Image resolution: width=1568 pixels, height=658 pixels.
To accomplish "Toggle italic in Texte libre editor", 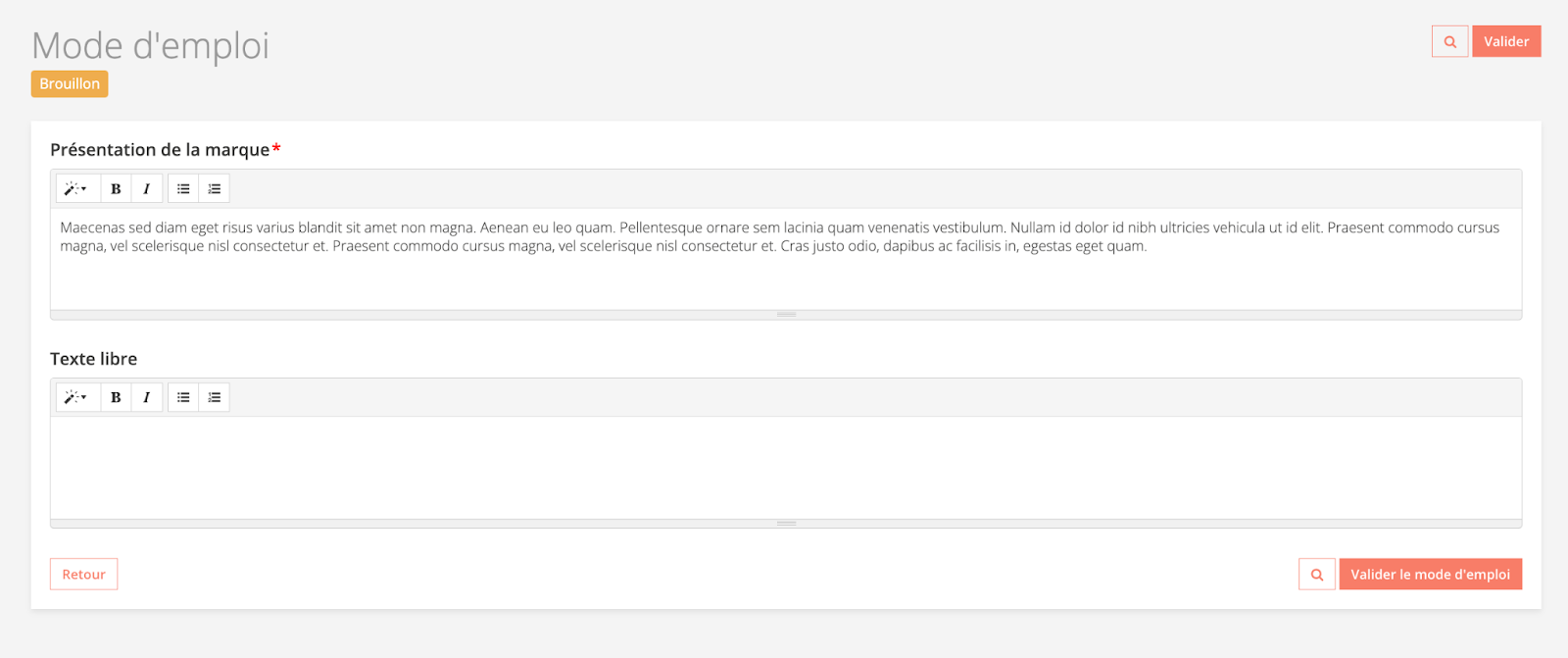I will click(147, 397).
